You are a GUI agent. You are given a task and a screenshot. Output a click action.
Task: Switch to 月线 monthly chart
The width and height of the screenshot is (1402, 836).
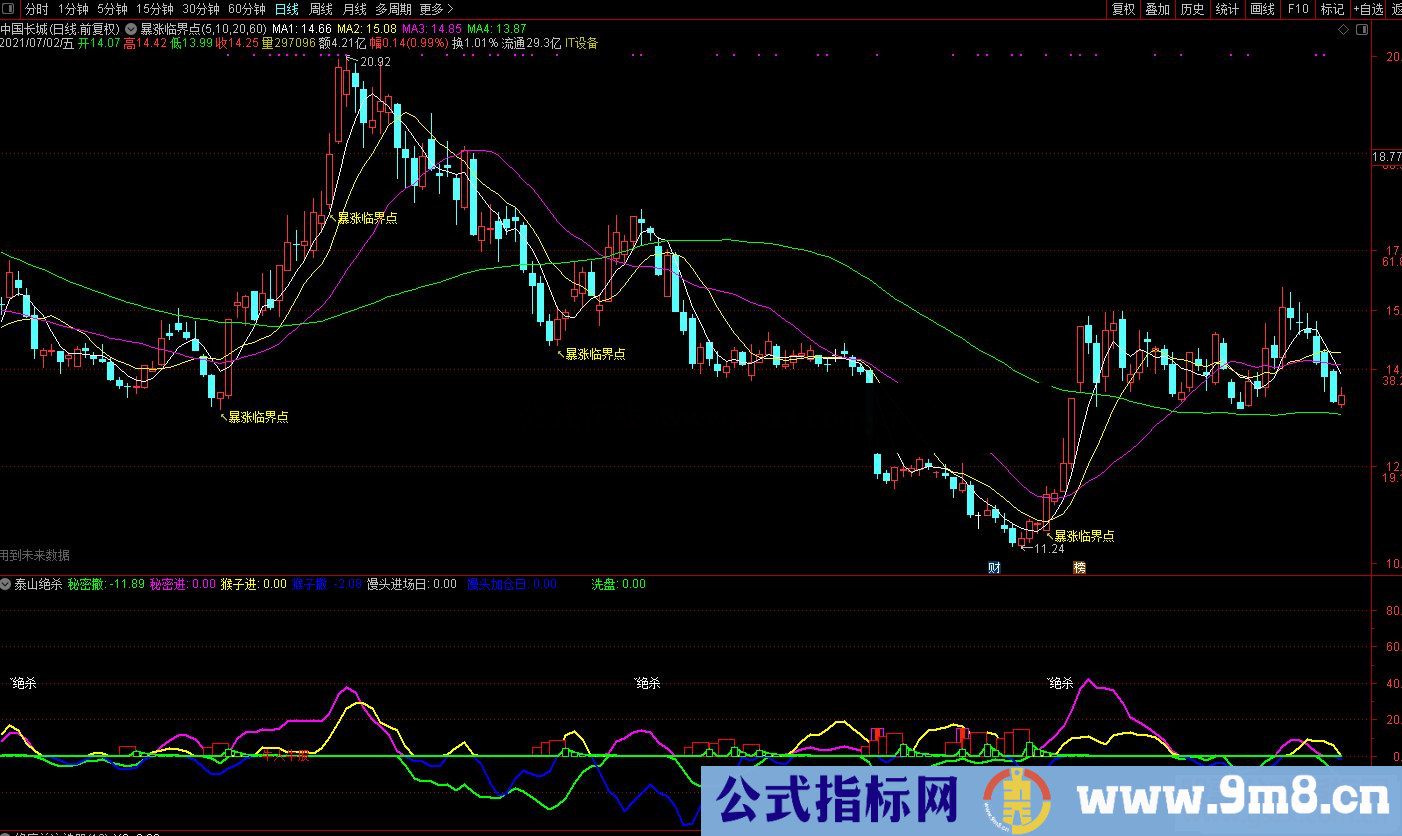pos(355,9)
